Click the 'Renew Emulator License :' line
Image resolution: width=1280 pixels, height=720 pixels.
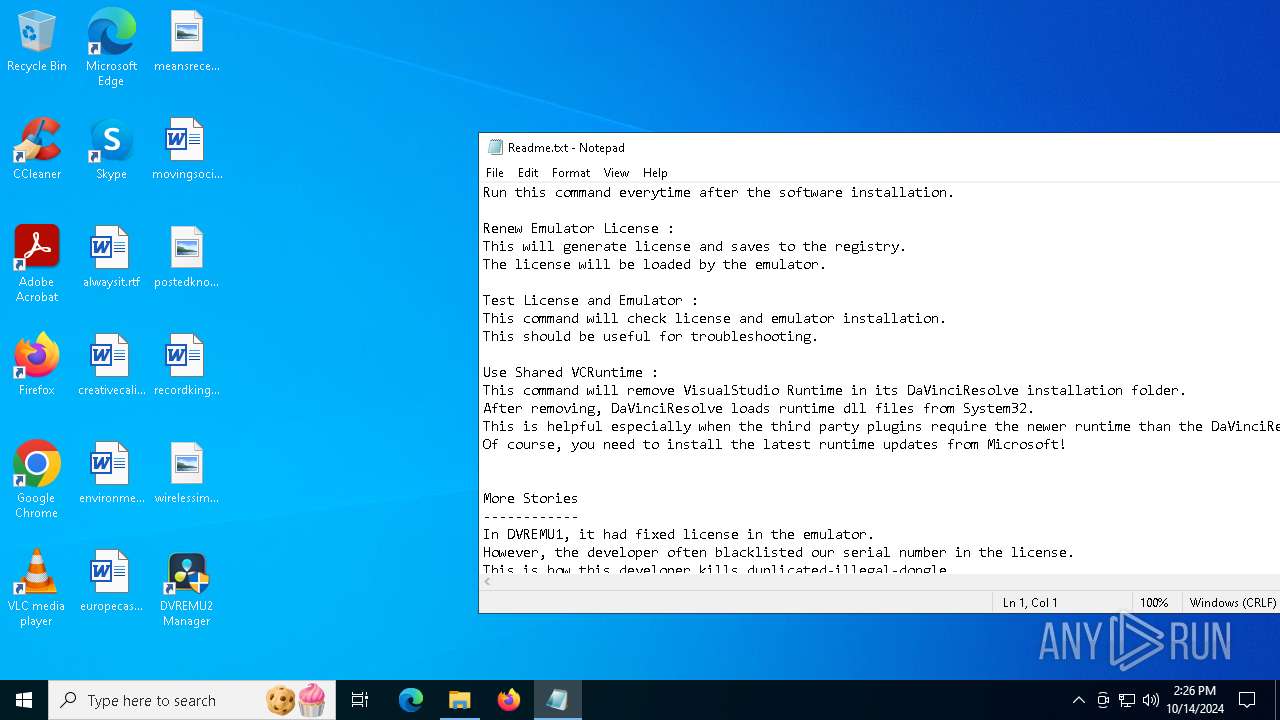pyautogui.click(x=578, y=228)
